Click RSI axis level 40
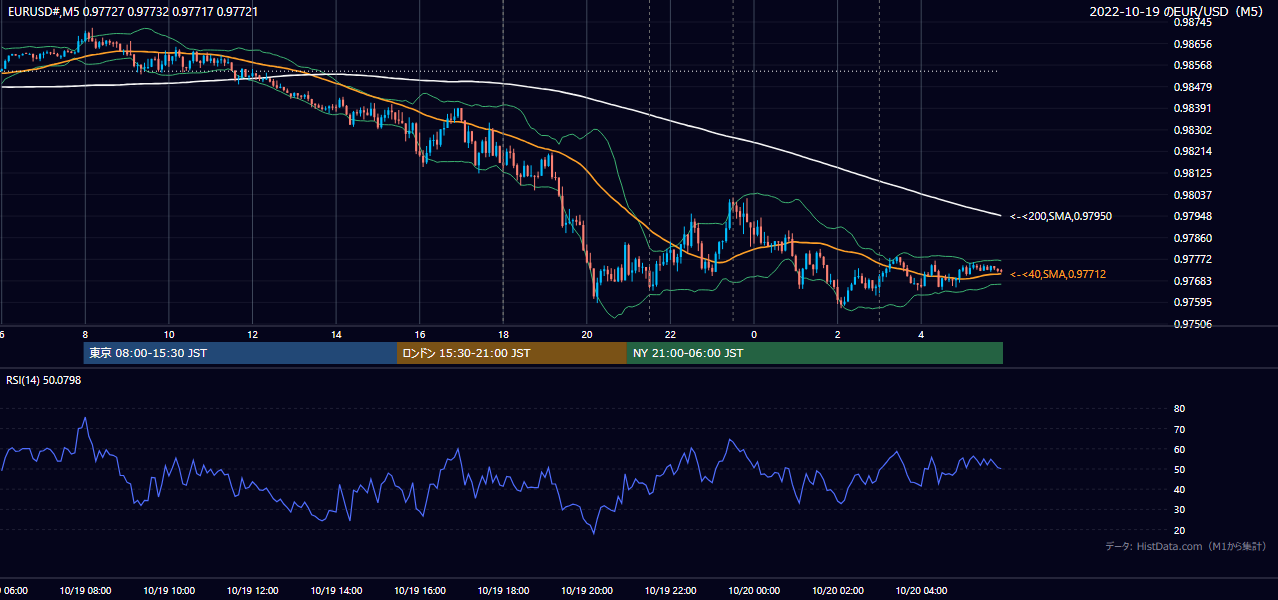 (x=1179, y=489)
